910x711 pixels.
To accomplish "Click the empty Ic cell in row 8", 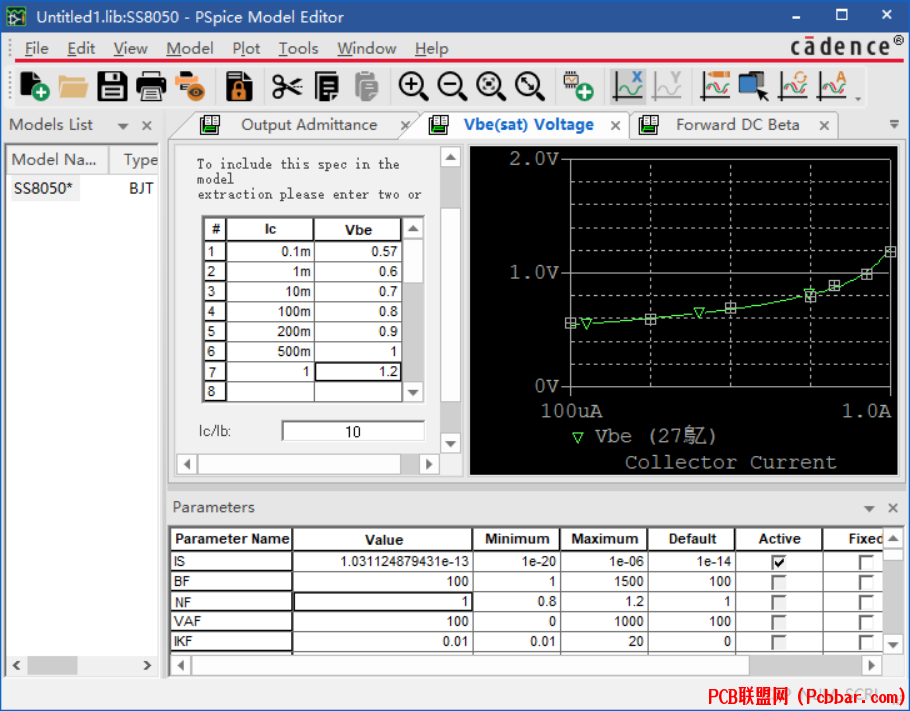I will coord(270,392).
